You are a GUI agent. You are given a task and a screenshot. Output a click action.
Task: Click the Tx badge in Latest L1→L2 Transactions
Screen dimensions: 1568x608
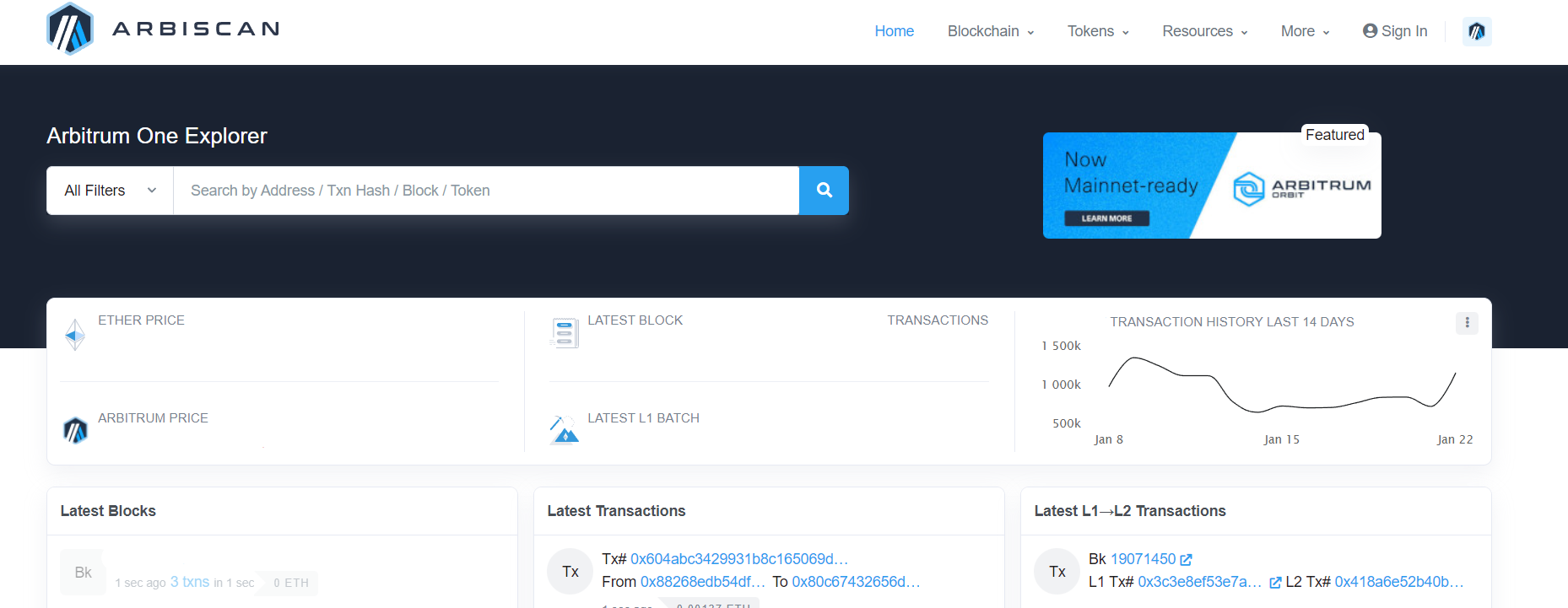tap(1057, 572)
